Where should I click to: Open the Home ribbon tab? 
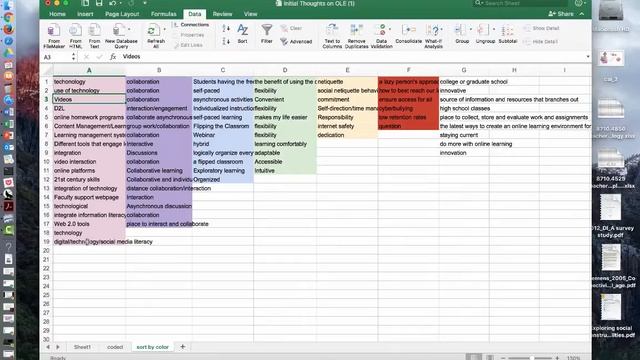pos(57,14)
